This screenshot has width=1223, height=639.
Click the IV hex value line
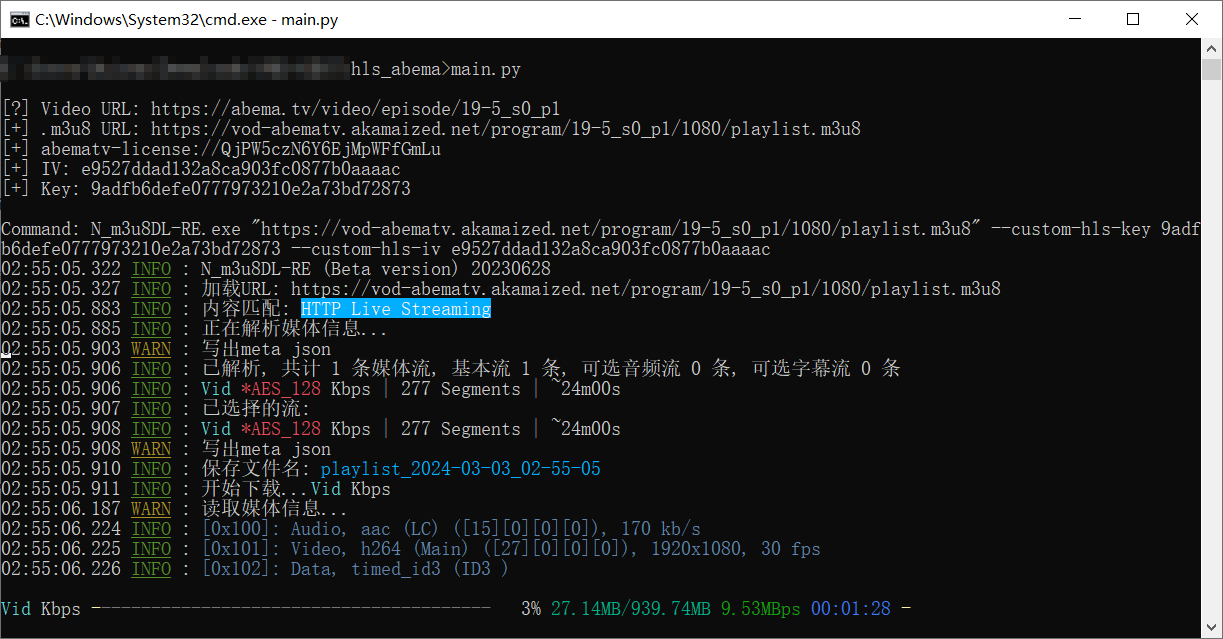click(240, 169)
